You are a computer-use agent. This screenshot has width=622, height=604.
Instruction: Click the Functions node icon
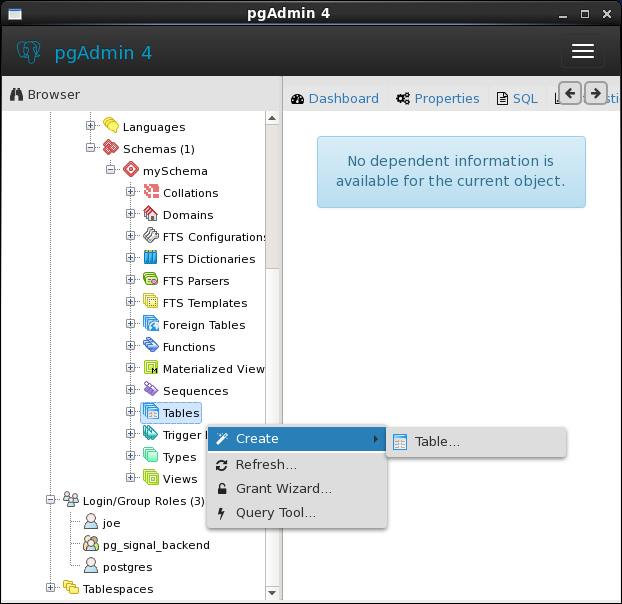pos(151,346)
